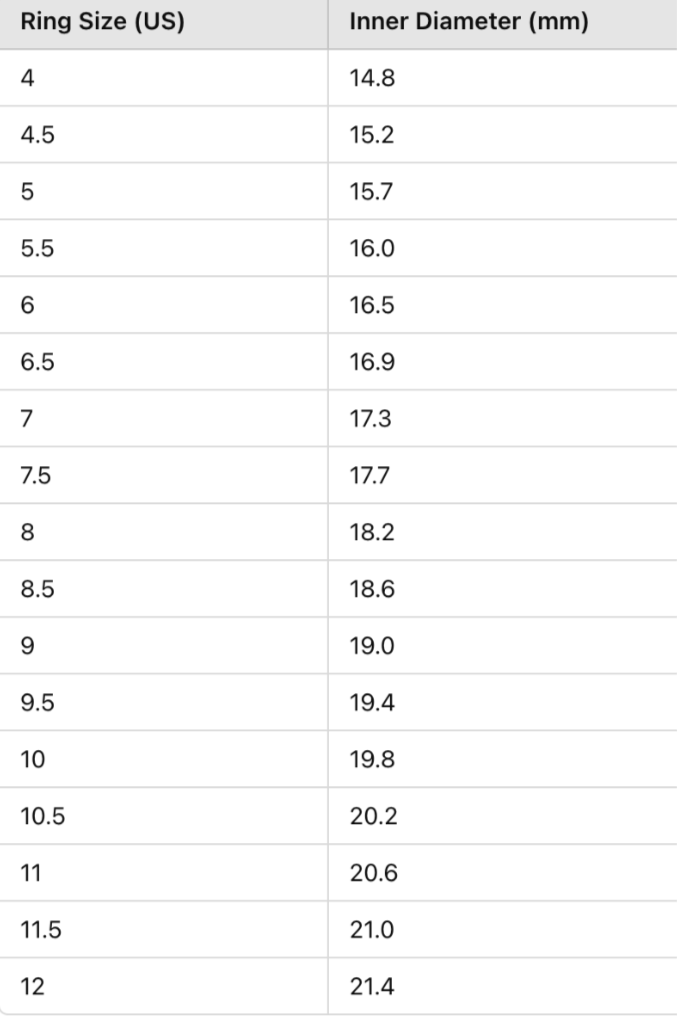The image size is (678, 1017).
Task: Select the 16.5 diameter cell
Action: (x=372, y=305)
